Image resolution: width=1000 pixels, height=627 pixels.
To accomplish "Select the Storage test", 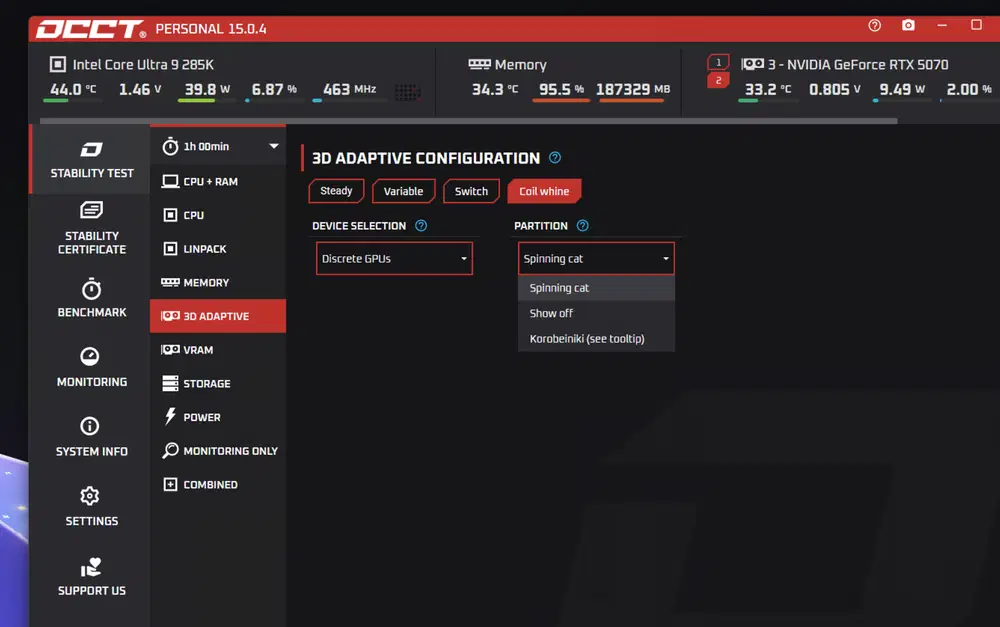I will click(x=217, y=383).
